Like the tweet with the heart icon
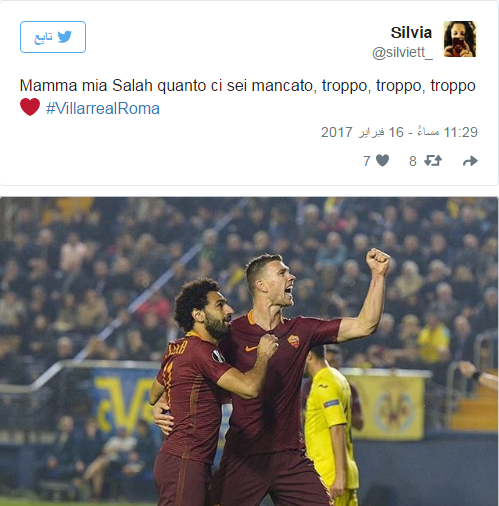This screenshot has height=506, width=499. (x=382, y=161)
